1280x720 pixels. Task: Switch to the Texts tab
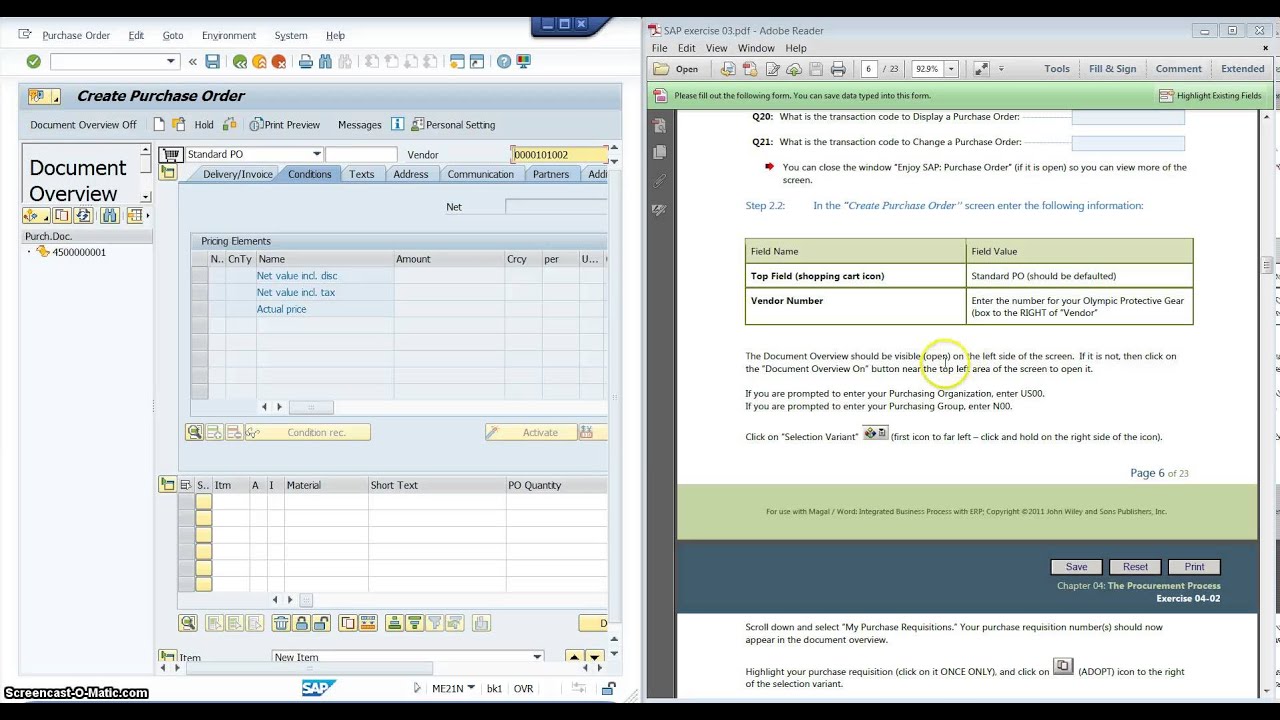(362, 174)
